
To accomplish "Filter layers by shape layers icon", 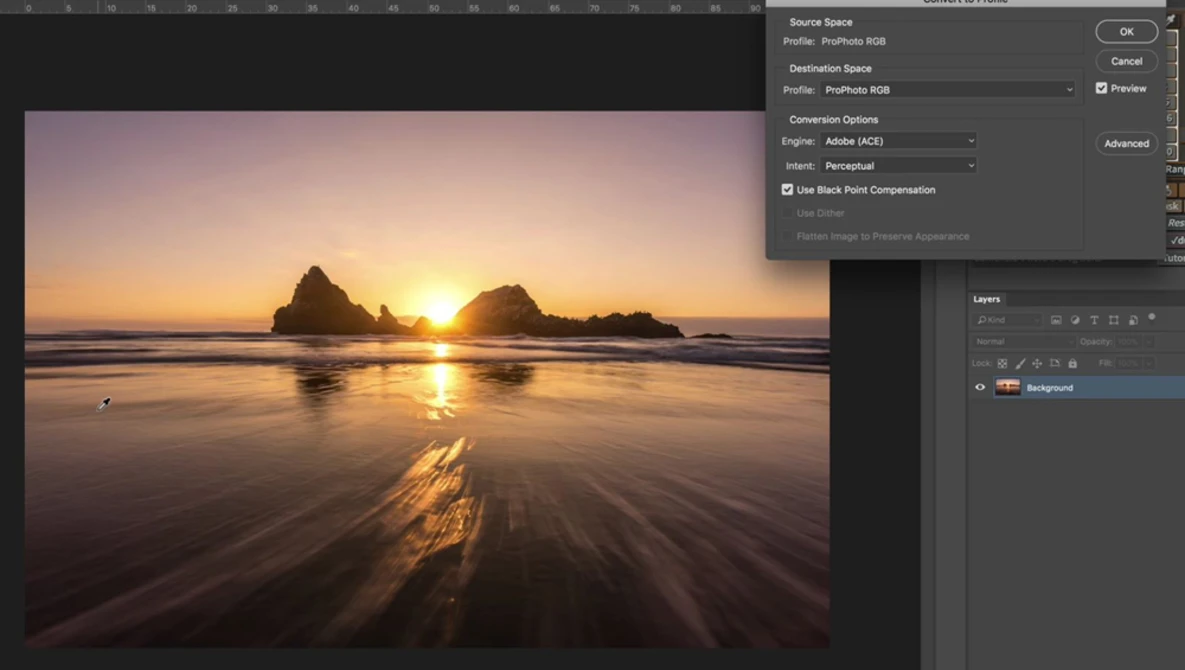I will [1113, 320].
